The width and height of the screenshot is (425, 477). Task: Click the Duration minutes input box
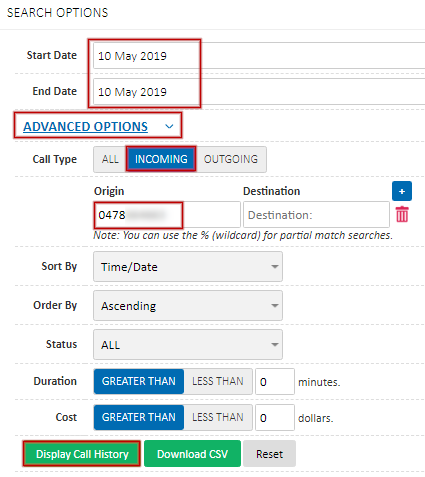(x=275, y=382)
